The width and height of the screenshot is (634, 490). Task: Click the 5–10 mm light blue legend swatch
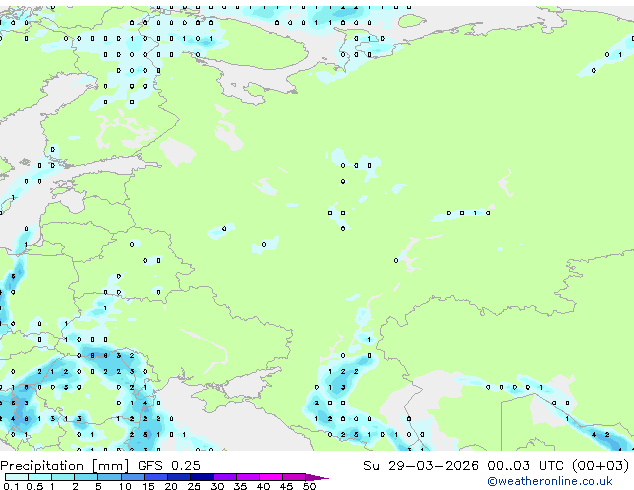109,477
